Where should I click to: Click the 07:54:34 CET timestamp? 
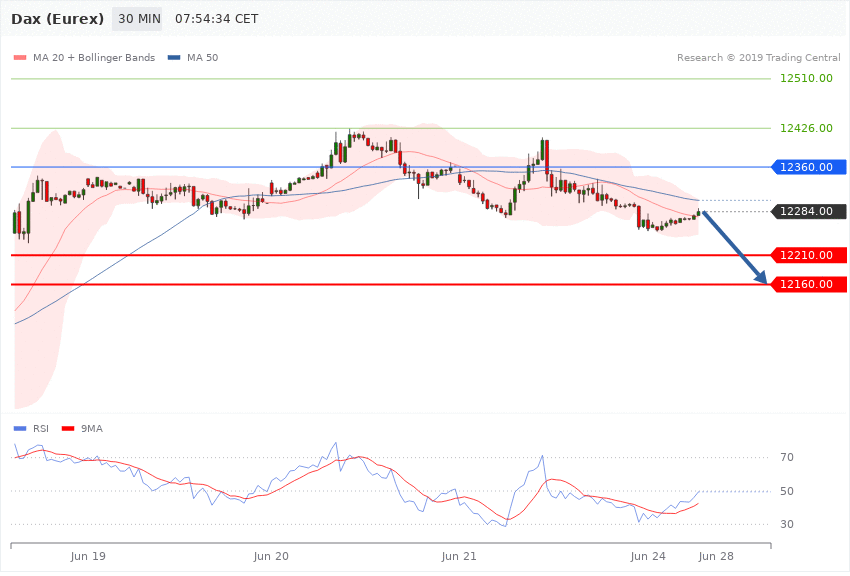(x=216, y=19)
